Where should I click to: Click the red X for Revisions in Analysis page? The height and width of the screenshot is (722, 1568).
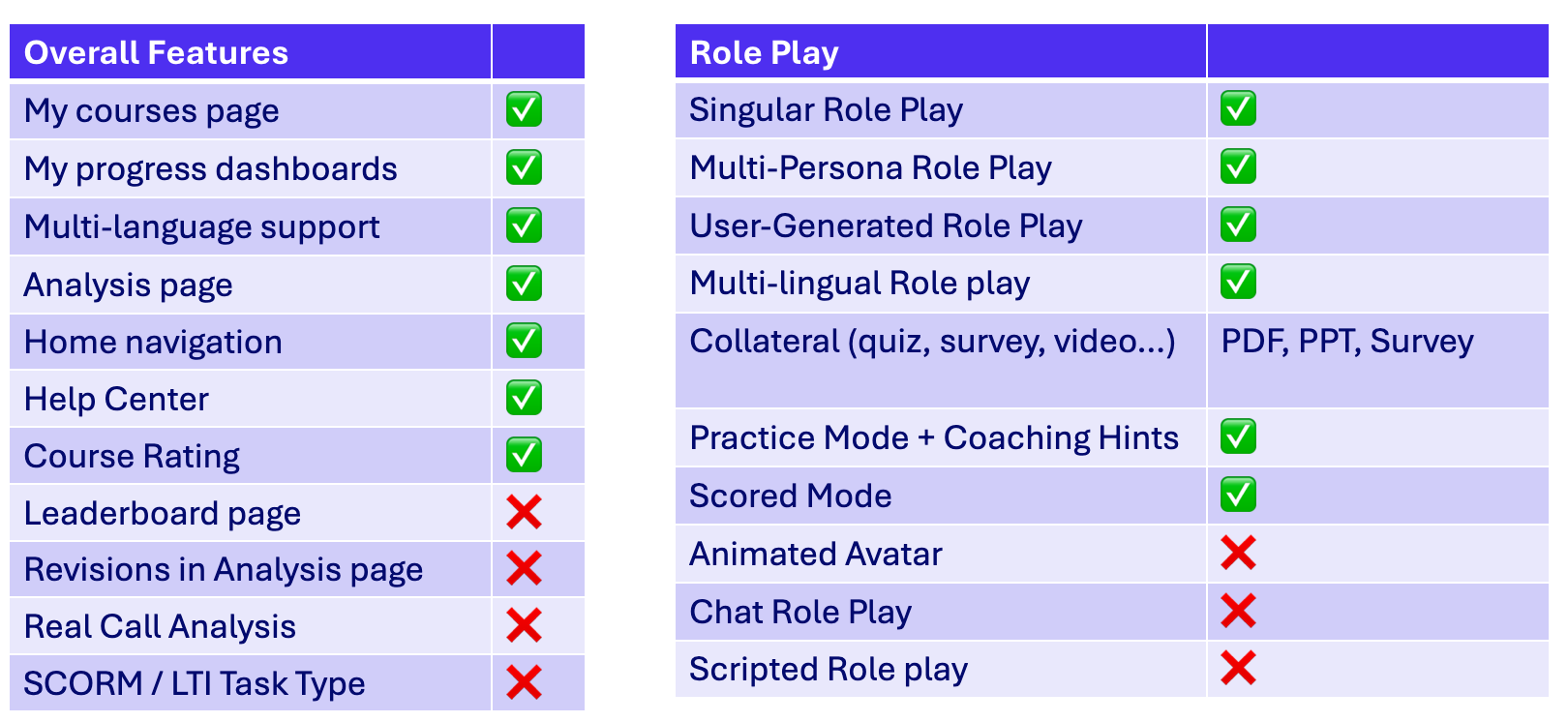click(524, 569)
